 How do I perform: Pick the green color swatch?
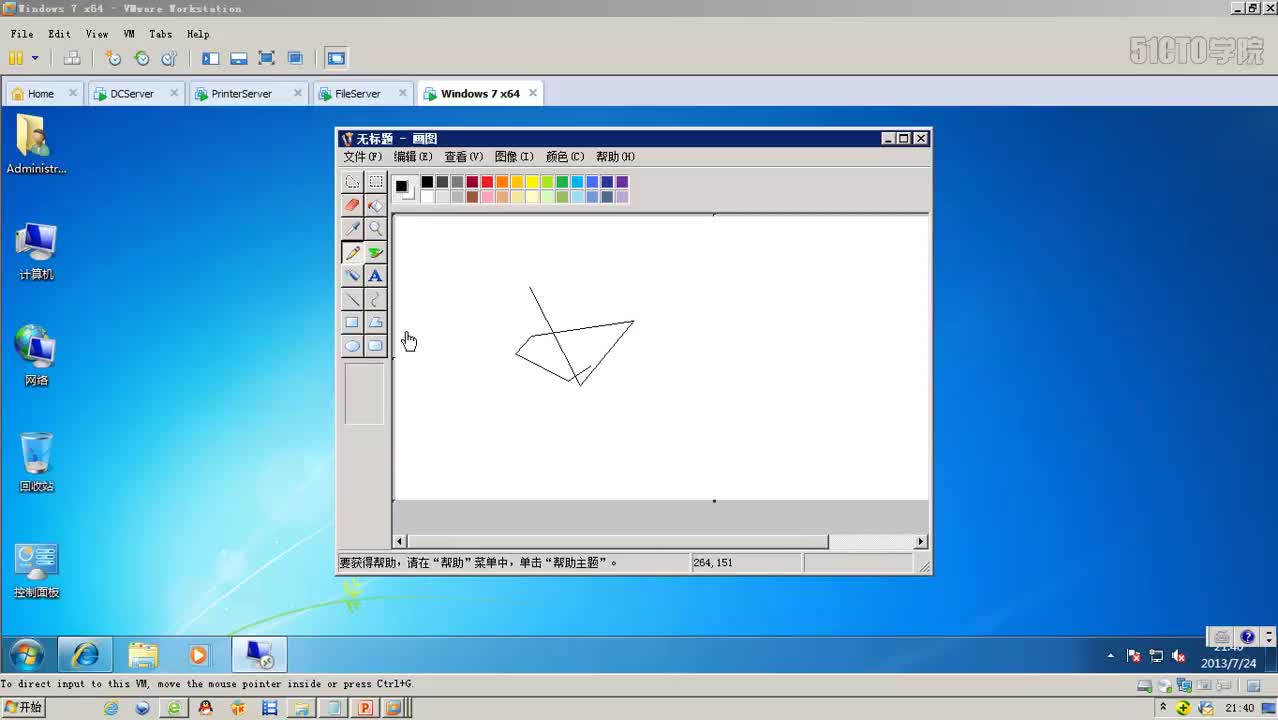click(x=562, y=182)
